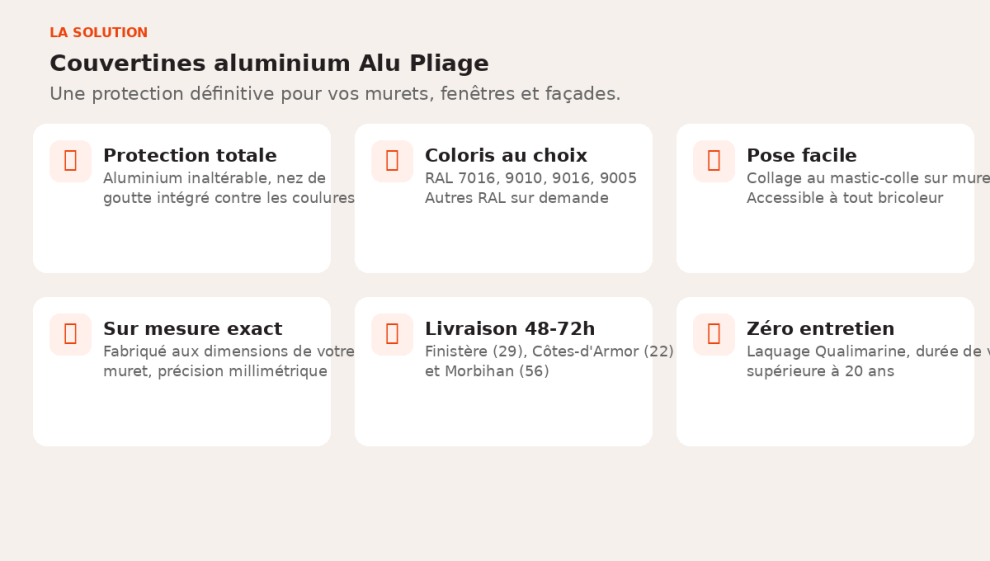Click the icon beside Zéro entretien
This screenshot has height=561, width=990.
coord(714,334)
